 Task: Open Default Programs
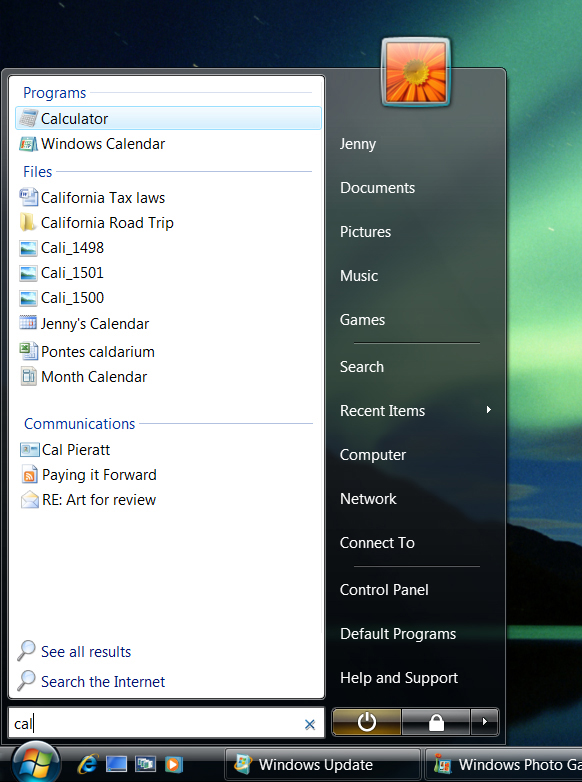pos(398,633)
